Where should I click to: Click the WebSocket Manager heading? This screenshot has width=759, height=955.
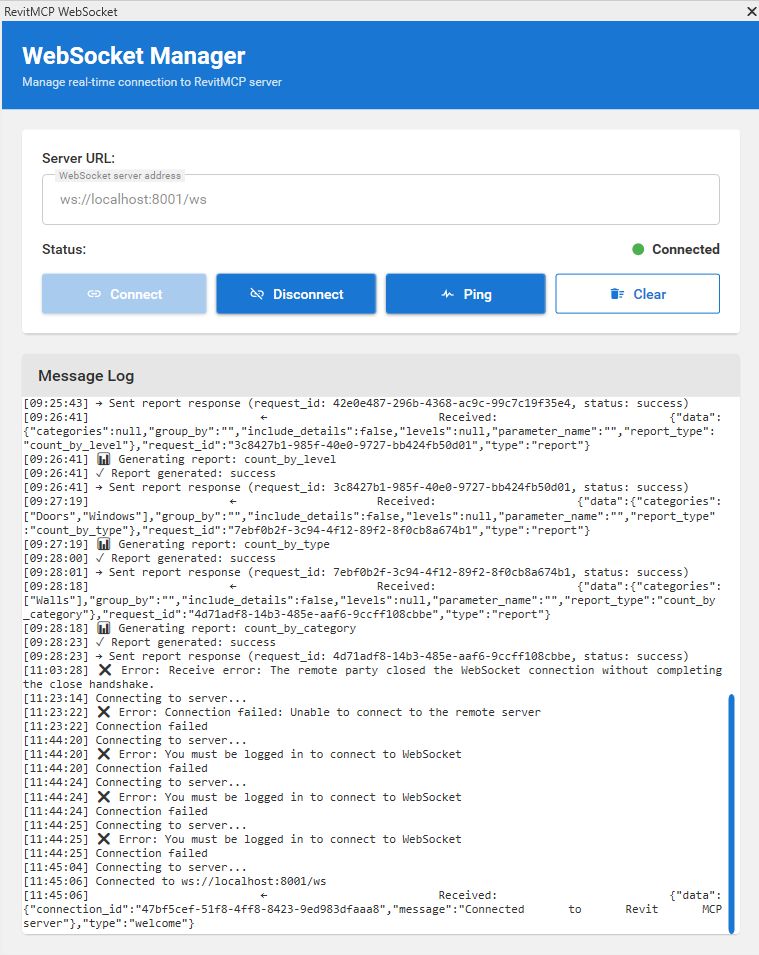(x=133, y=56)
